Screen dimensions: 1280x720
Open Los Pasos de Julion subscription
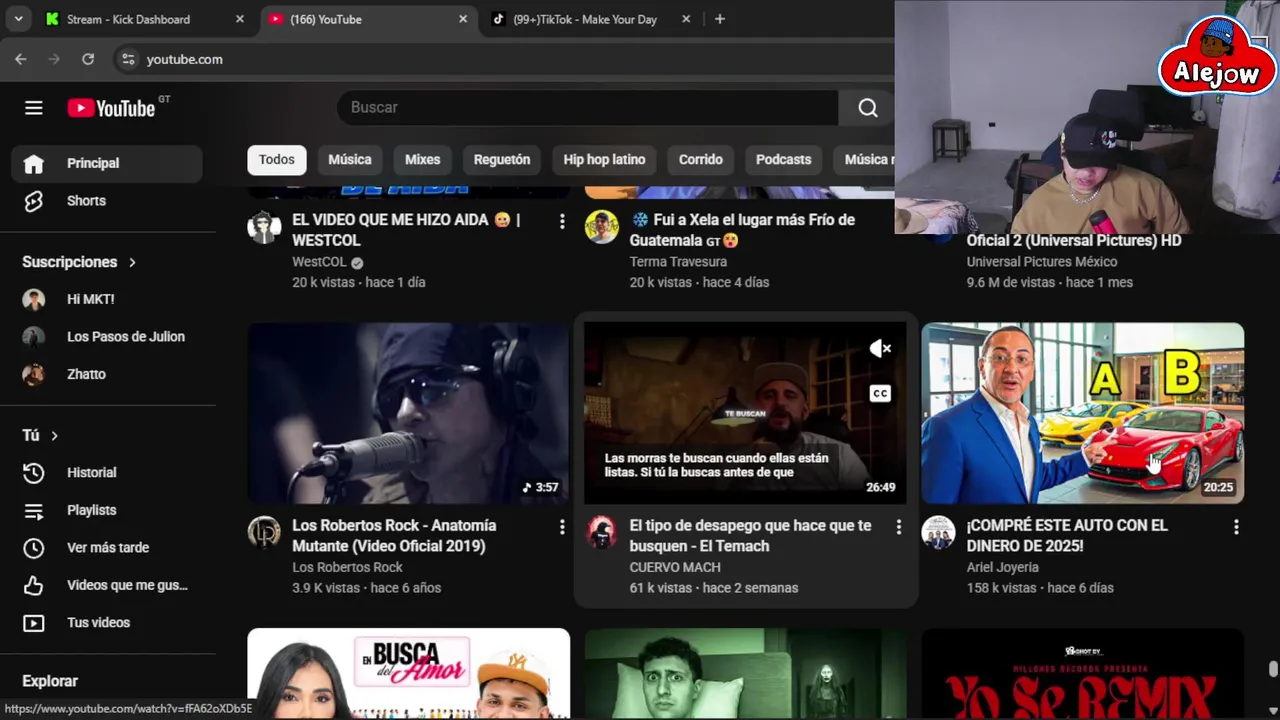(x=106, y=337)
